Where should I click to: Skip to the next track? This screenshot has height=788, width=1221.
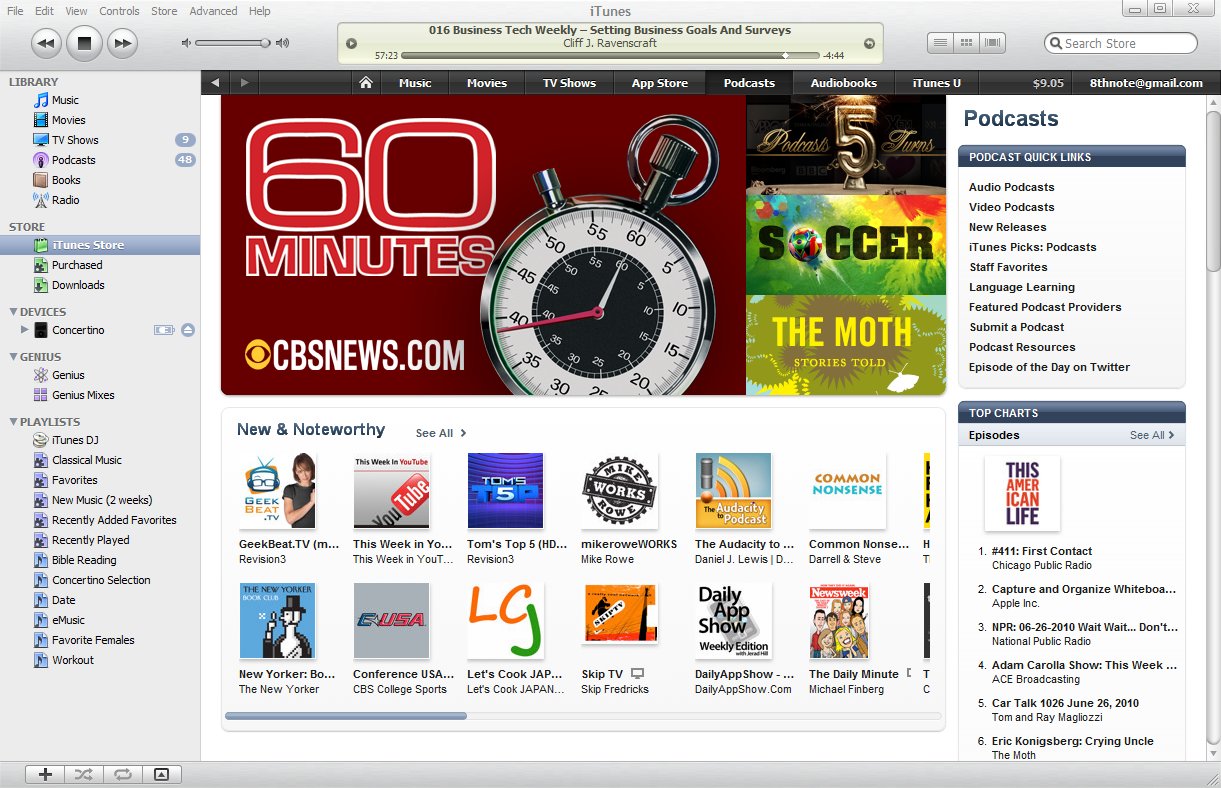(x=121, y=43)
